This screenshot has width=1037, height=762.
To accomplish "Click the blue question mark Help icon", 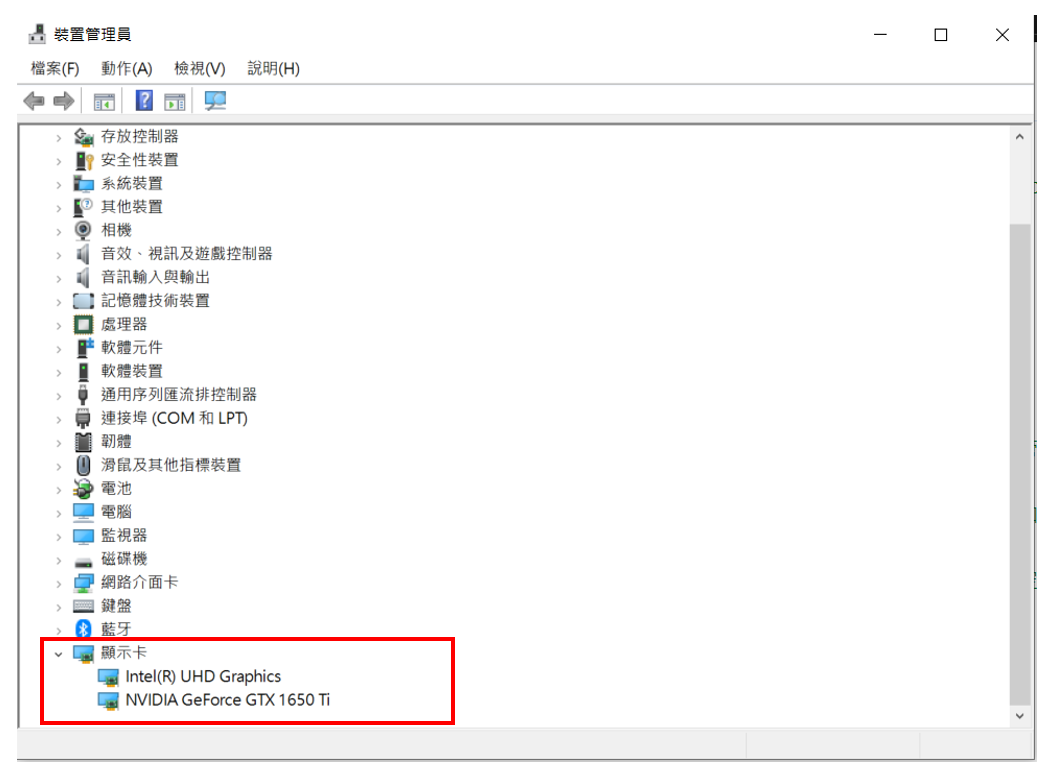I will [144, 101].
